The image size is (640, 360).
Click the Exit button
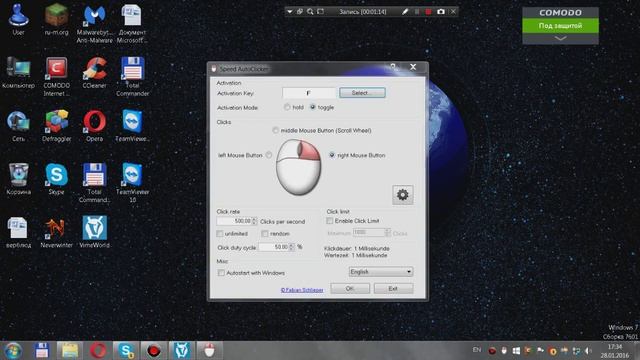point(393,289)
